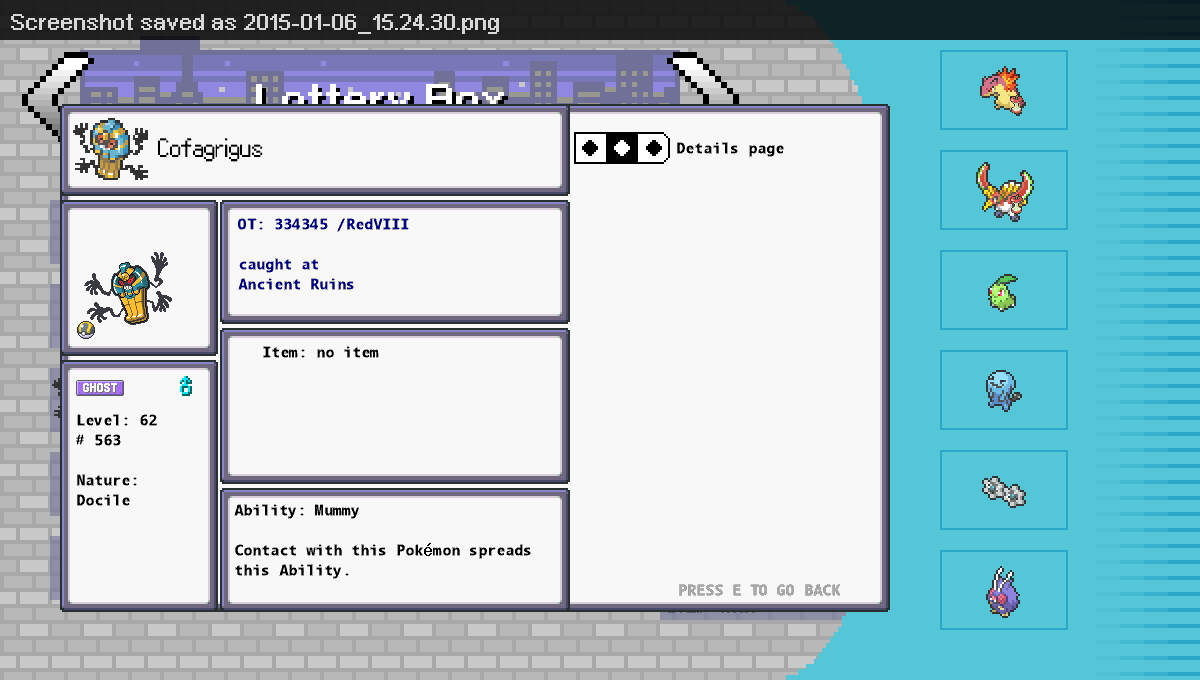
Task: Select the gray Klink party slot
Action: click(1003, 490)
